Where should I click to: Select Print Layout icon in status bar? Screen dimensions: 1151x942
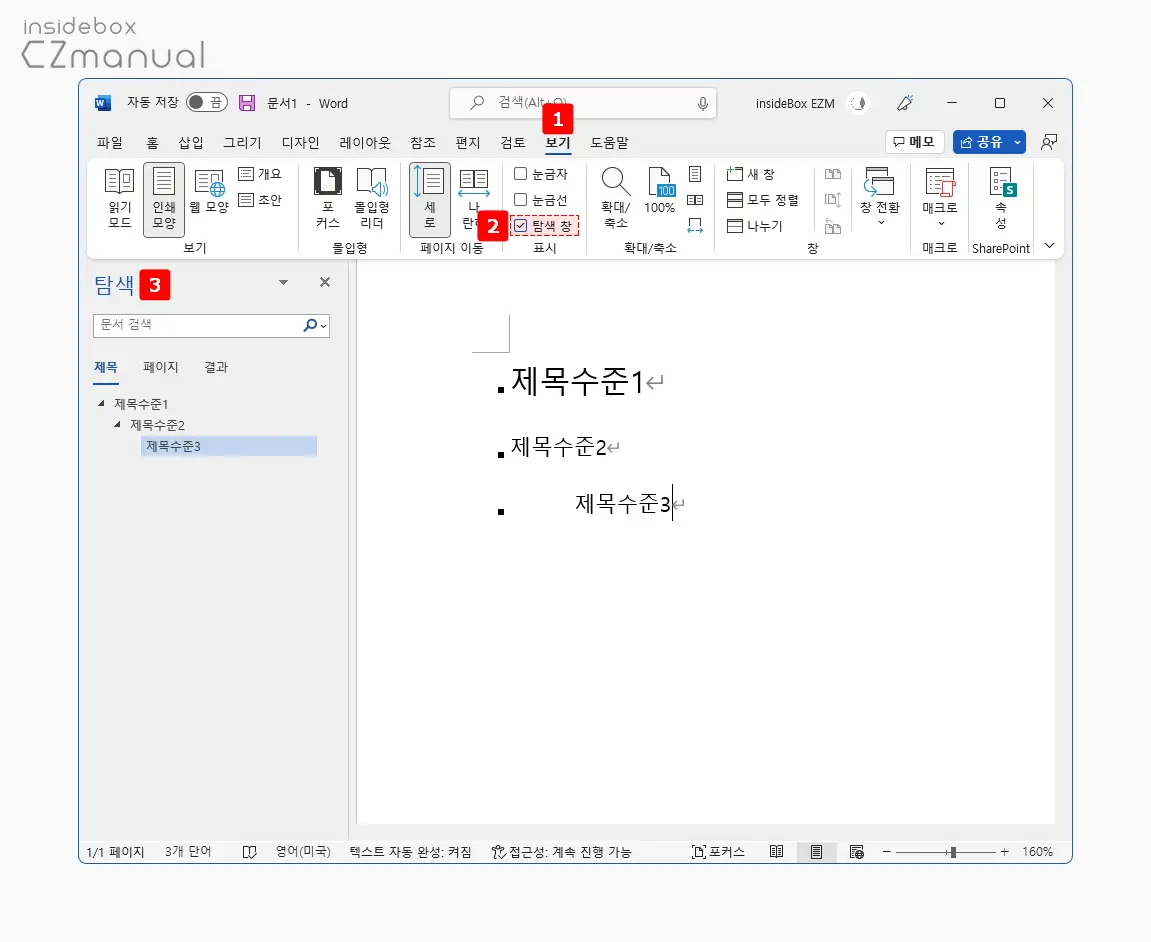[816, 852]
